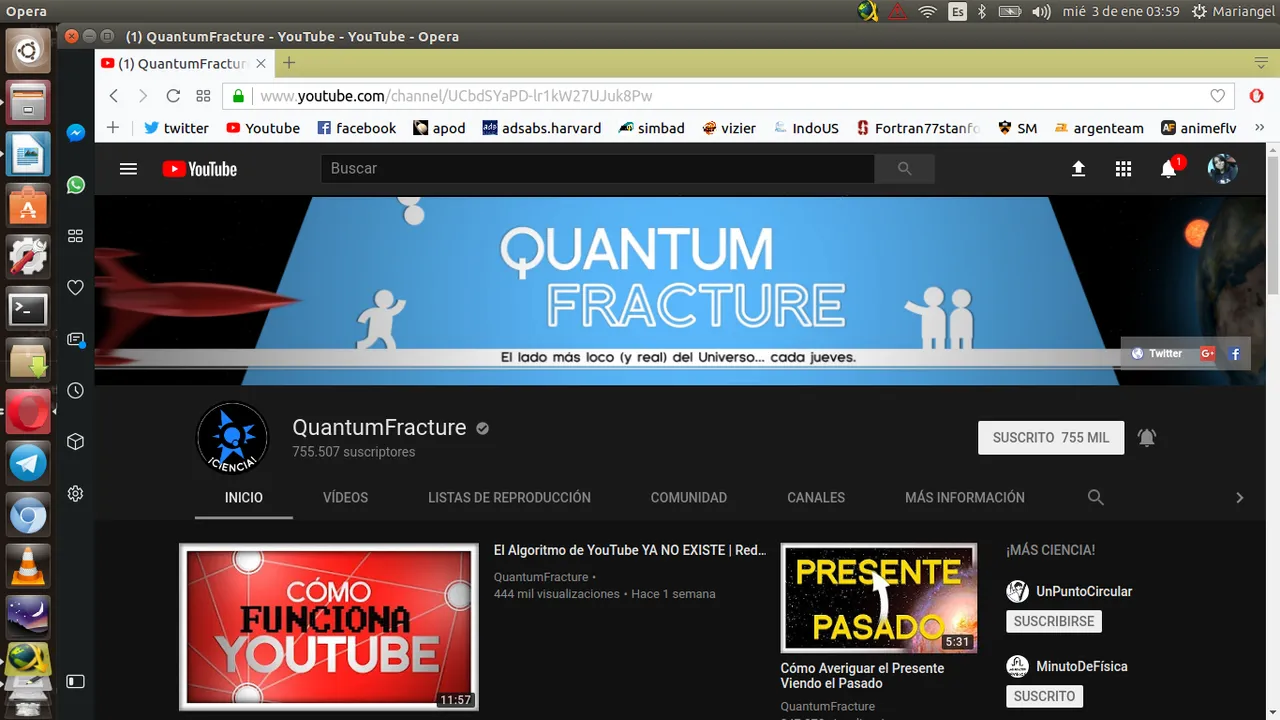Open Opera Speed Dial grid button
1280x720 pixels.
203,96
